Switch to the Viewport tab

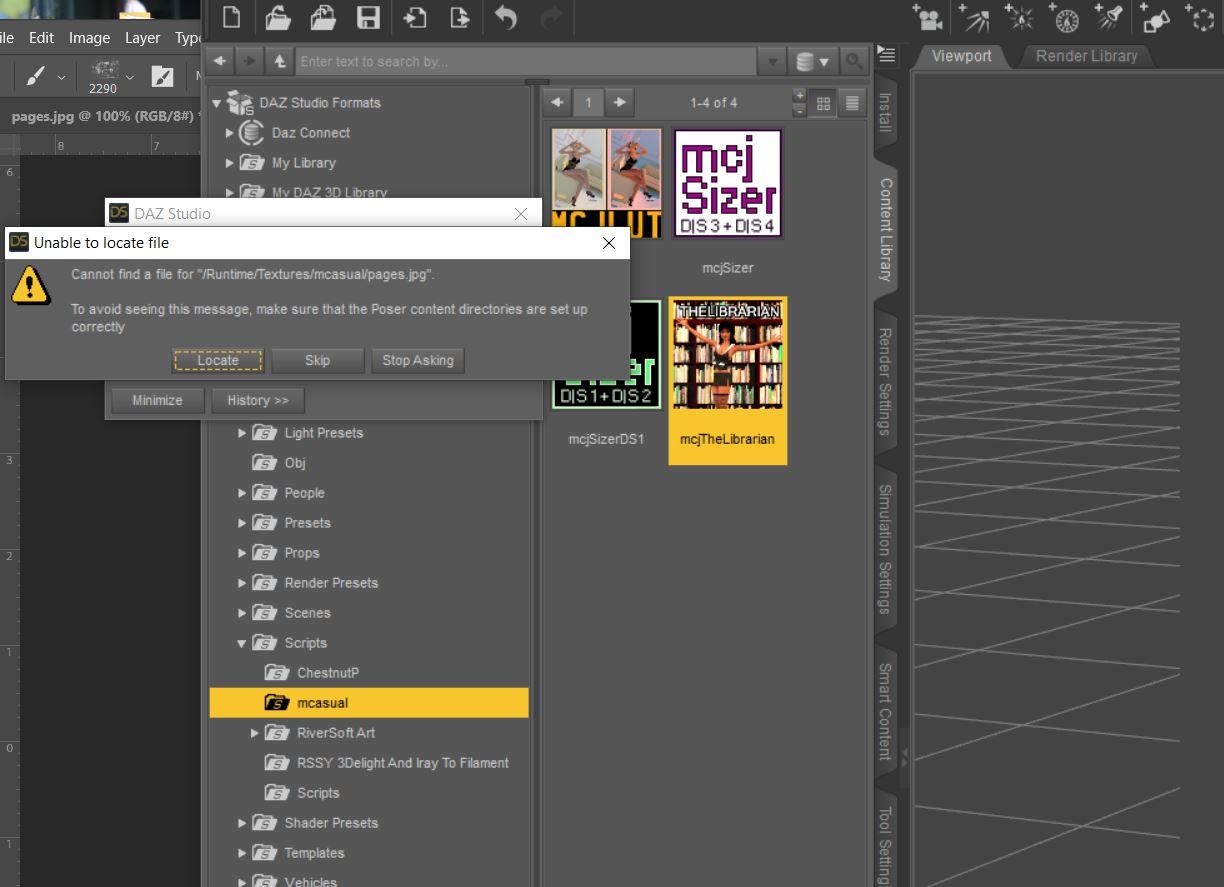[961, 56]
